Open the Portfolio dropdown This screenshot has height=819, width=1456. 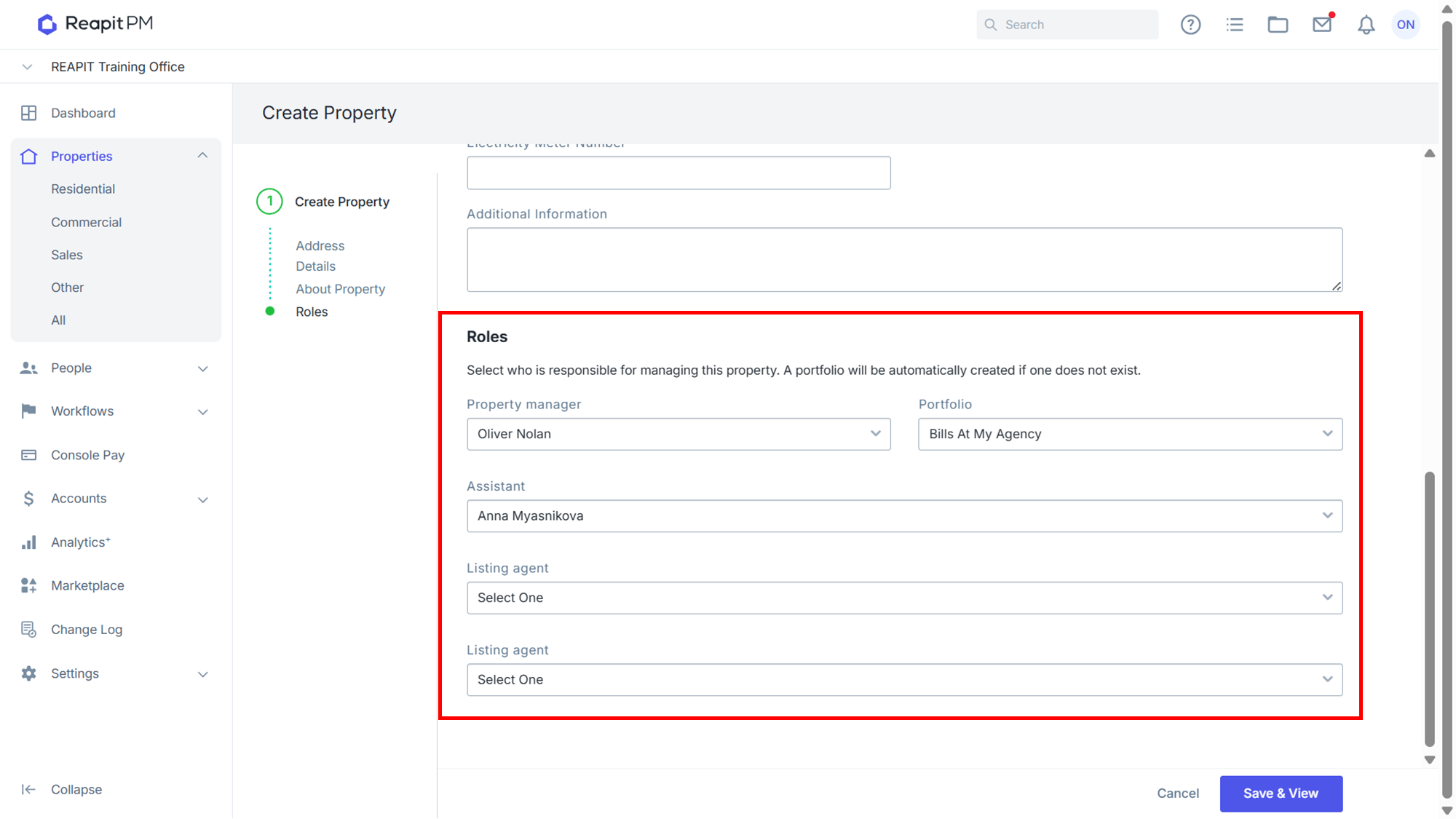[1130, 434]
